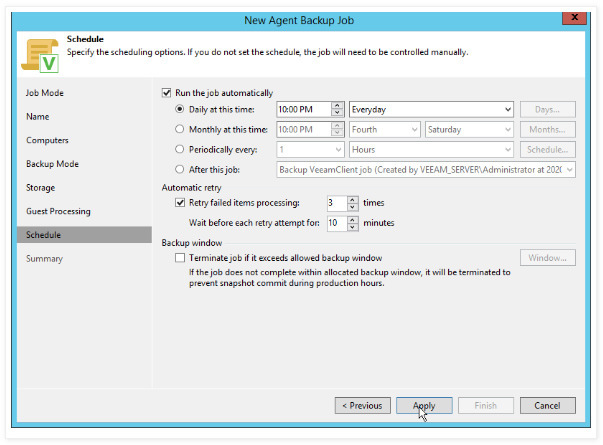603x445 pixels.
Task: Switch to the Backup Mode step
Action: pyautogui.click(x=52, y=164)
